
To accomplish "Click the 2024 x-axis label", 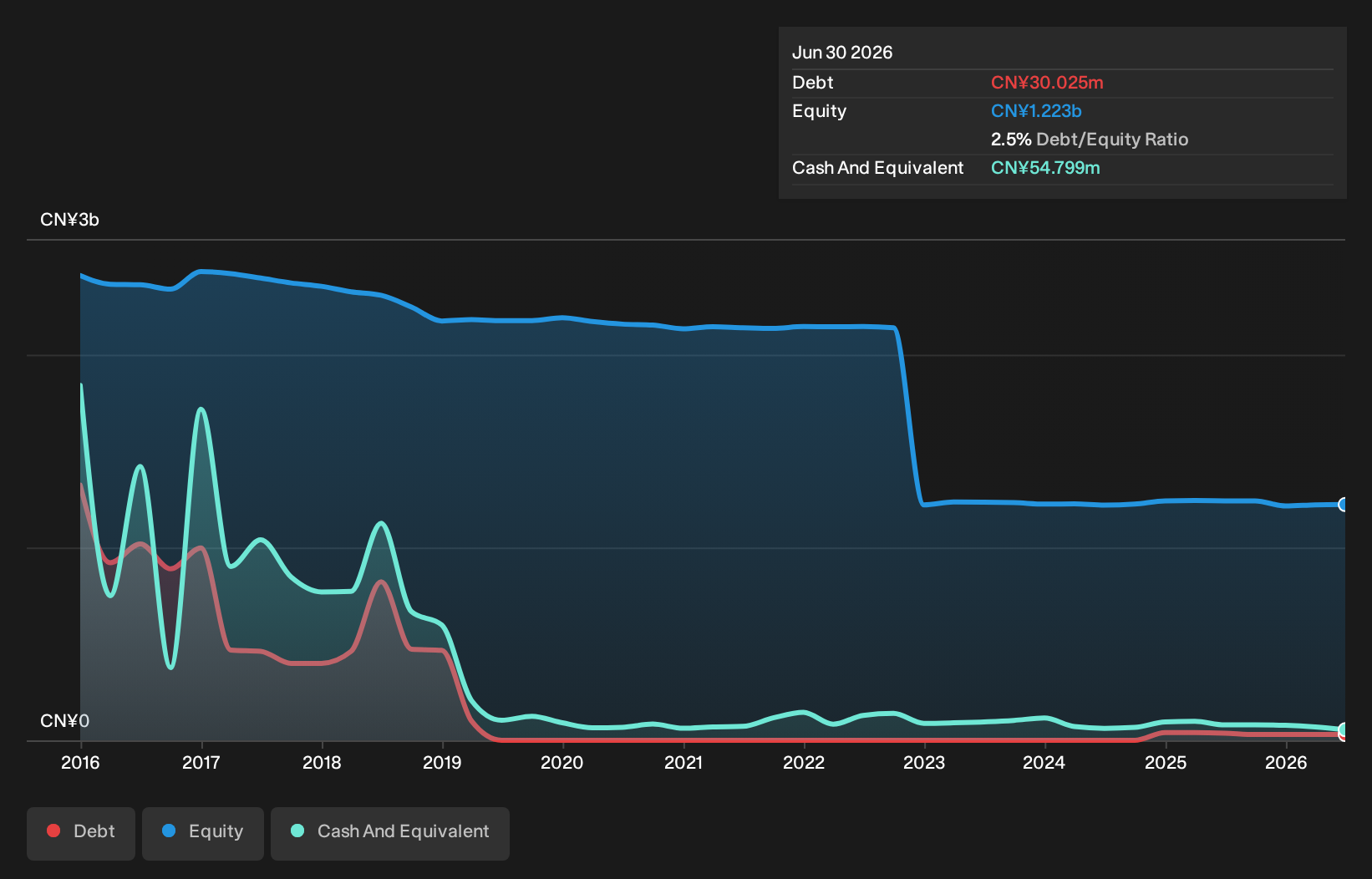I will (1044, 763).
